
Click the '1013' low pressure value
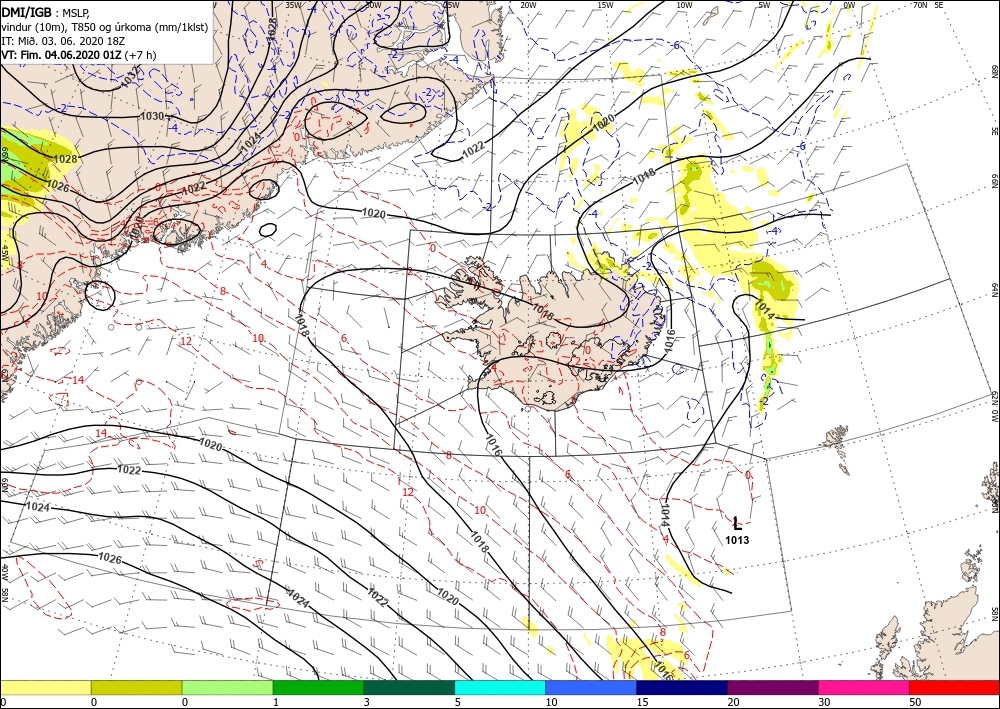(x=737, y=541)
